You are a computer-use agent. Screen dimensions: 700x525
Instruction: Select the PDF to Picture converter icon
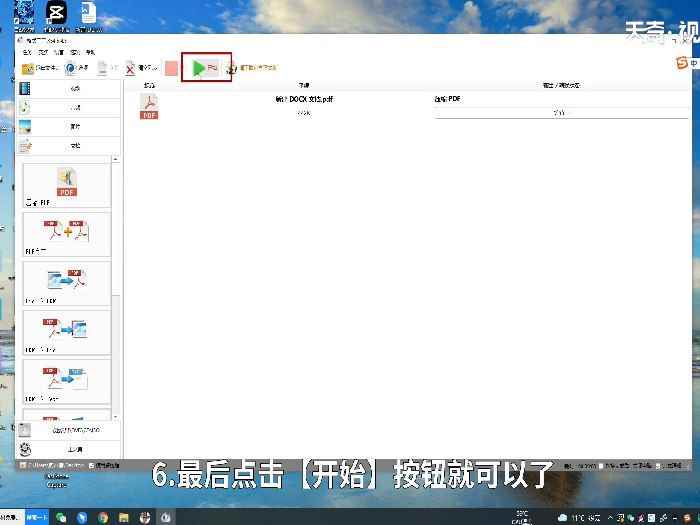pos(67,329)
